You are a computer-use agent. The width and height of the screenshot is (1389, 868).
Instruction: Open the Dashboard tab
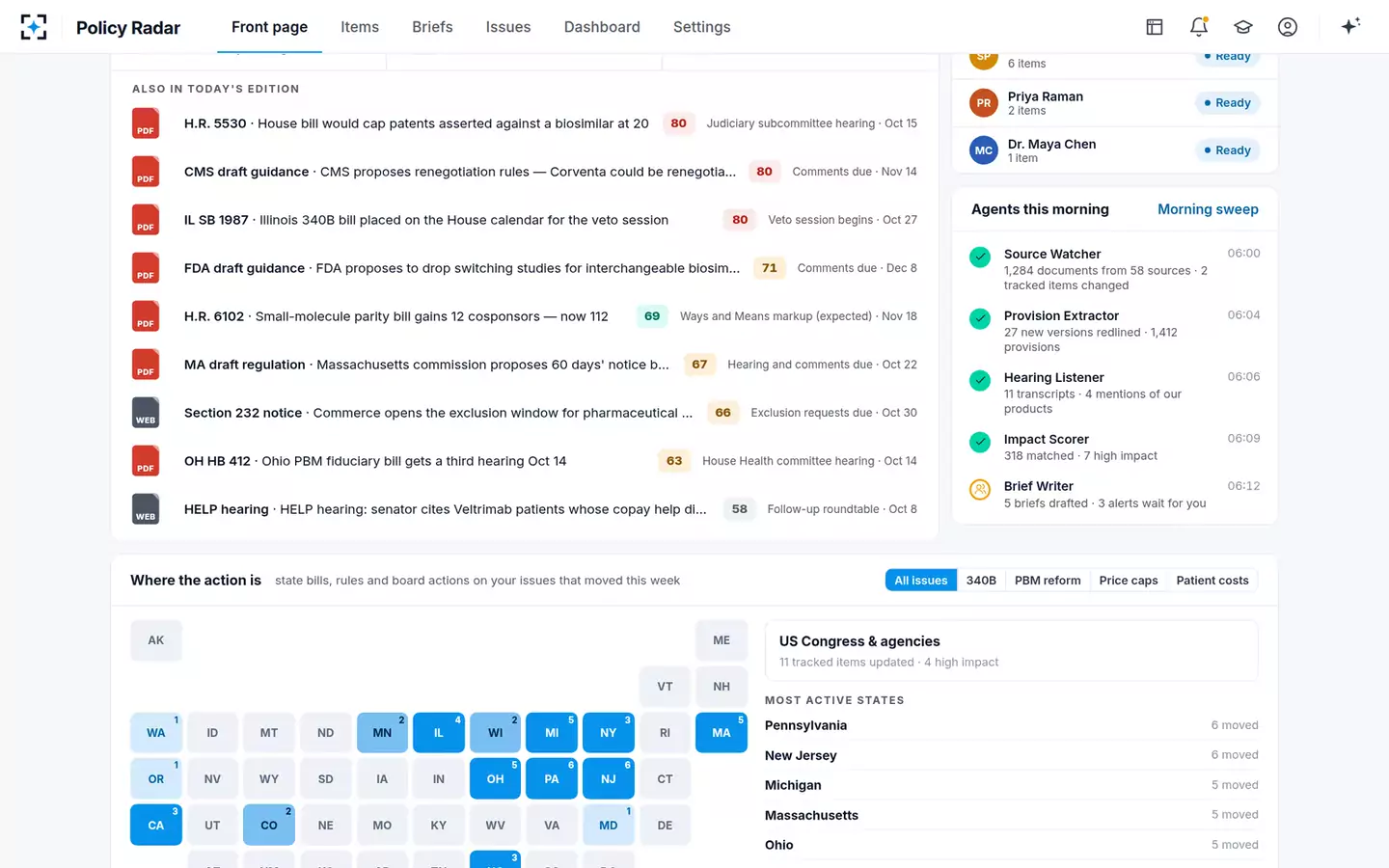tap(602, 27)
